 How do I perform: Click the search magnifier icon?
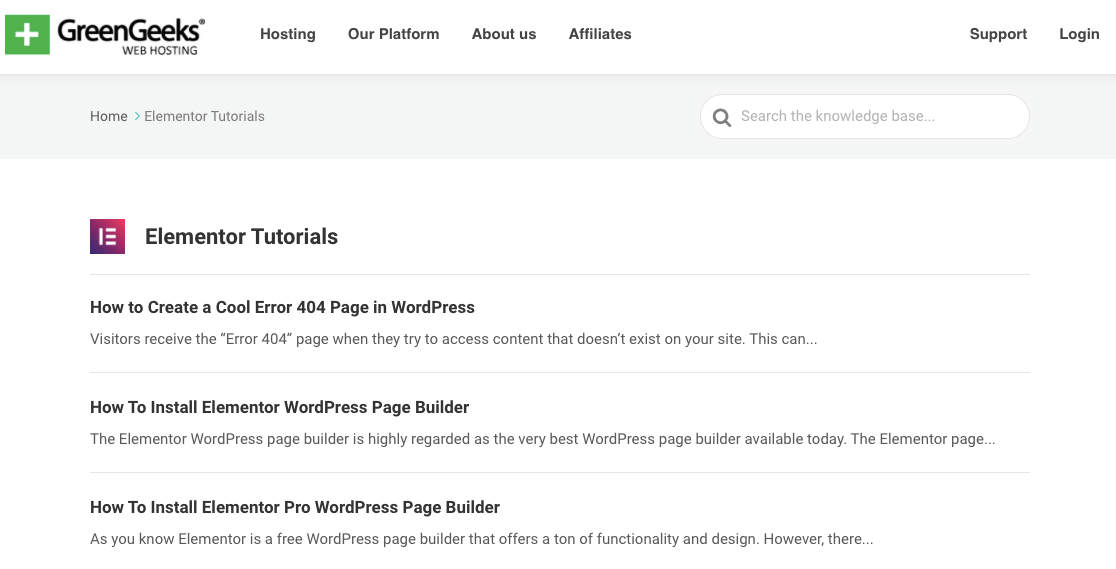(722, 118)
